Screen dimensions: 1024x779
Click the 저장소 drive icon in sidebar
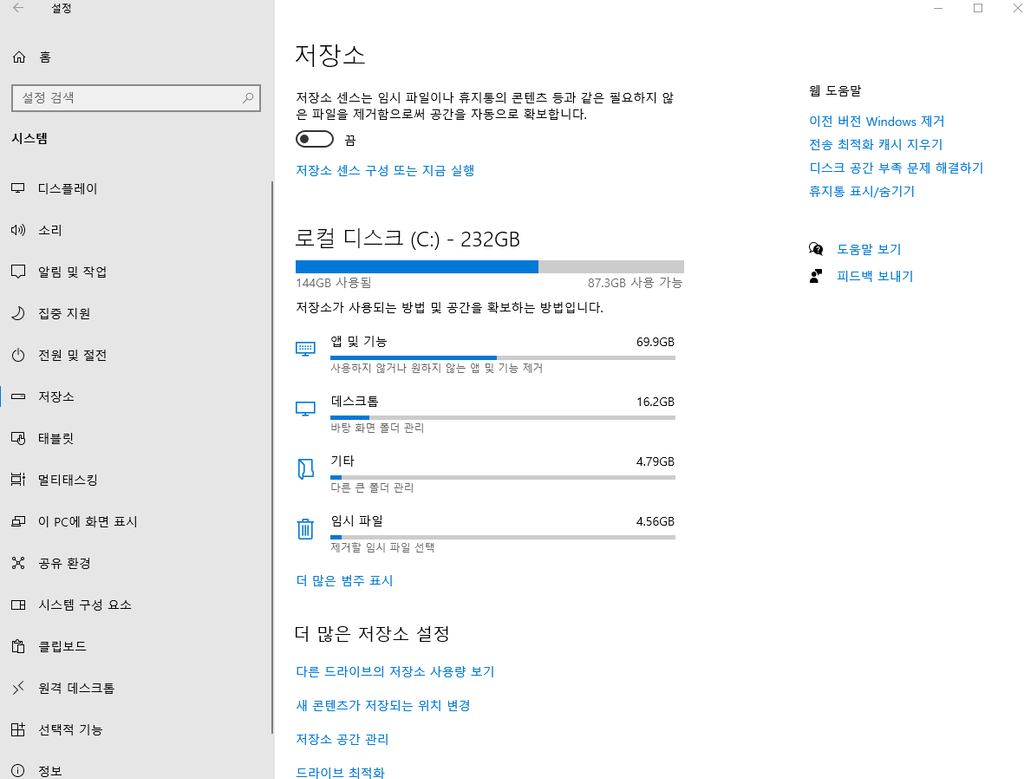tap(18, 396)
